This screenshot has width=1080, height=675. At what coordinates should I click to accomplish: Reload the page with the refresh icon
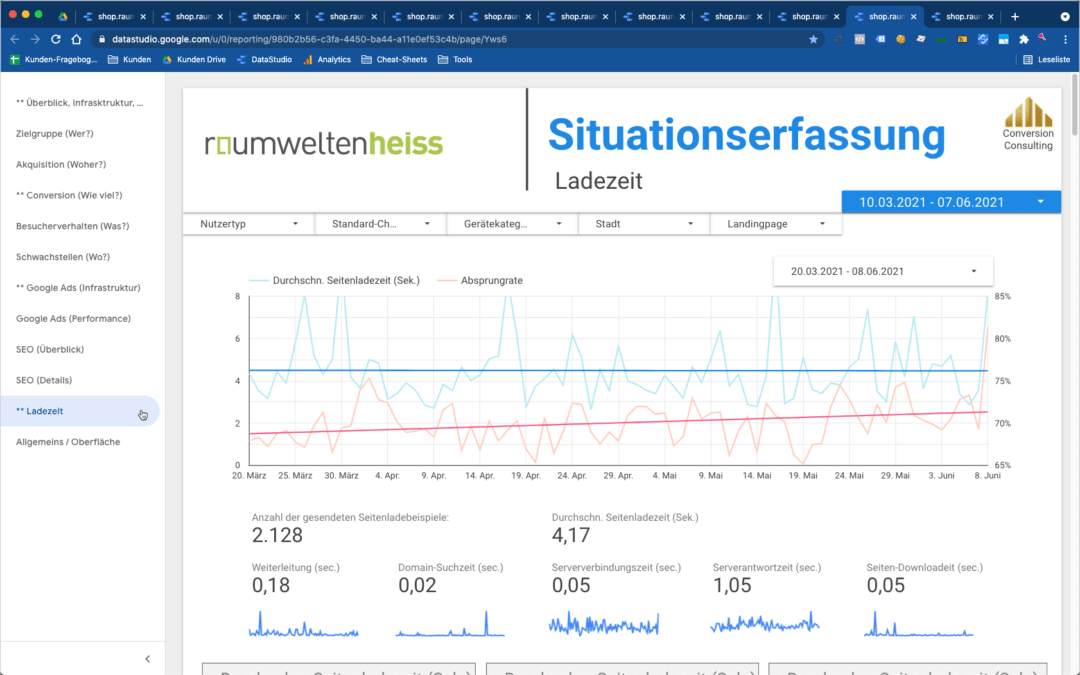click(x=56, y=39)
